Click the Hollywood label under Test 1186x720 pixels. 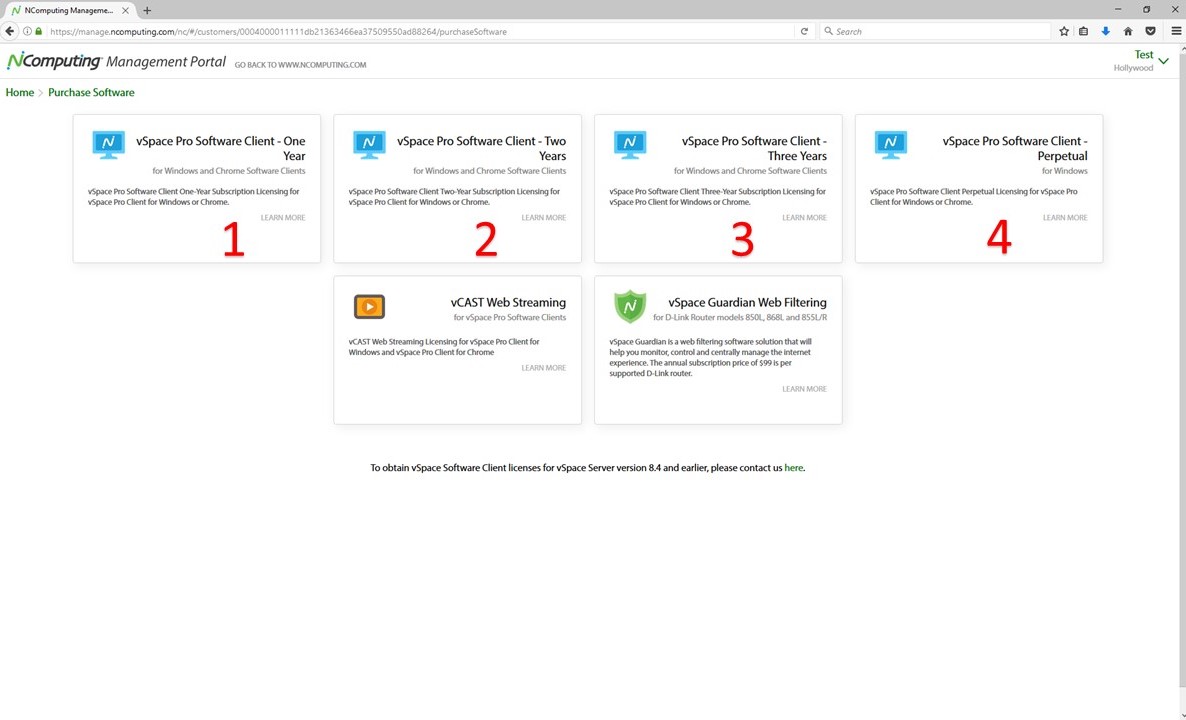[x=1133, y=68]
